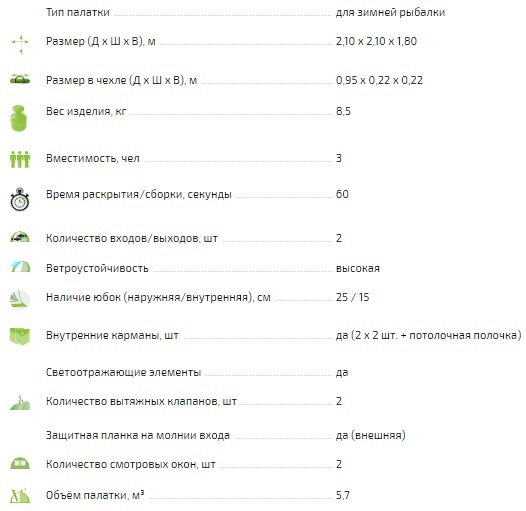Click 'Защитная планка на молнии входа' text
The height and width of the screenshot is (511, 526).
pos(138,435)
